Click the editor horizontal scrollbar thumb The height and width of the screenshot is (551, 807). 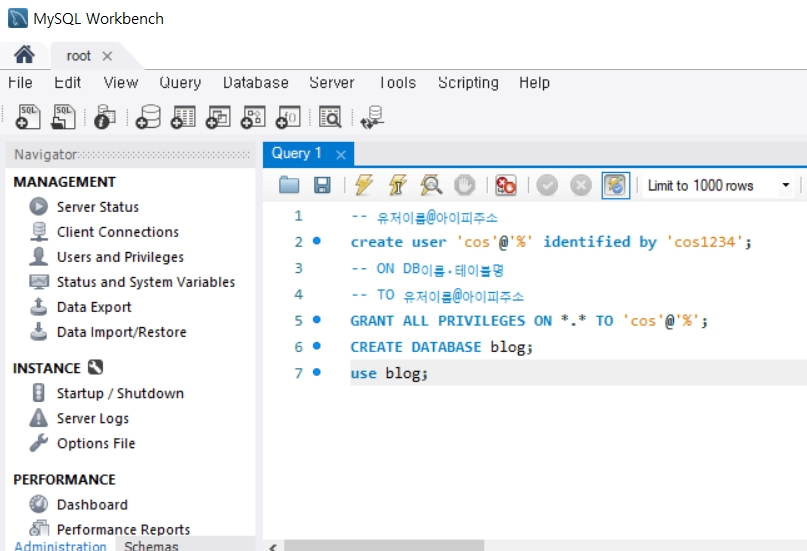[384, 546]
